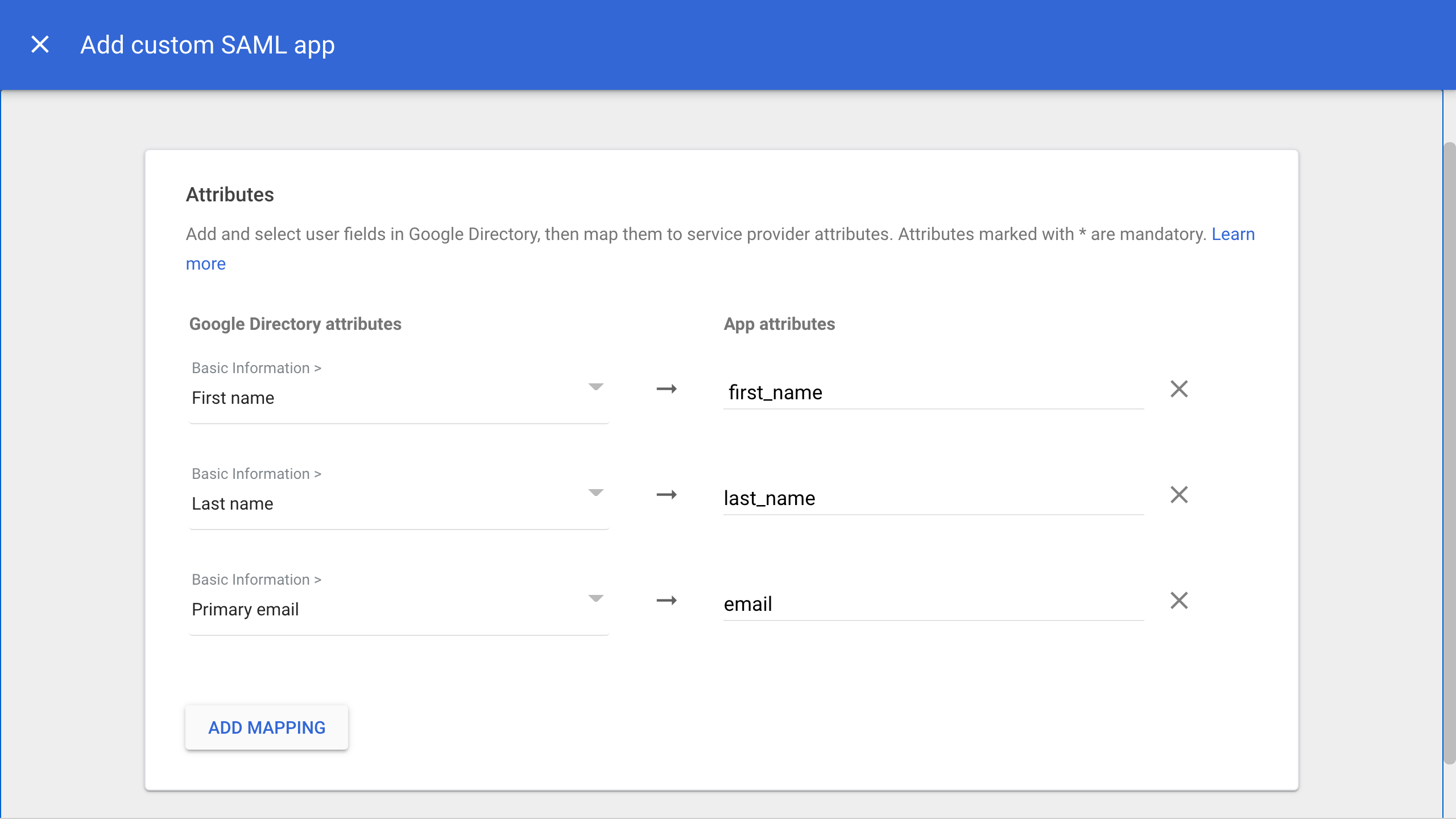Select the Primary email attribute selector

(387, 609)
